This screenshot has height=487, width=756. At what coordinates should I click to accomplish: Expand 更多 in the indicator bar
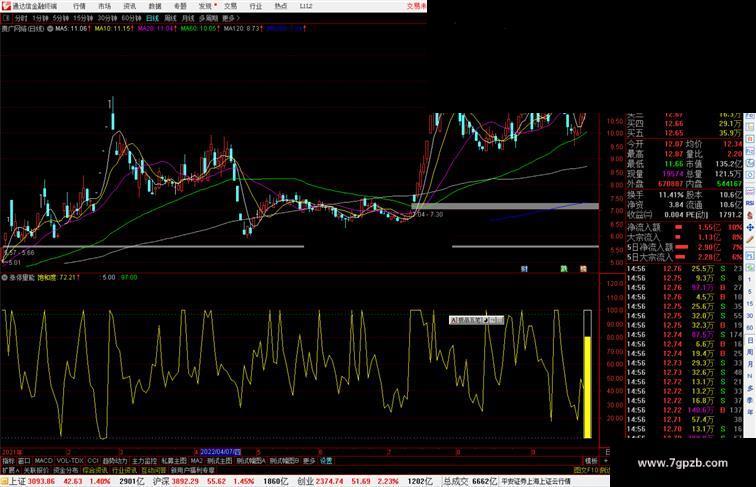pos(309,461)
